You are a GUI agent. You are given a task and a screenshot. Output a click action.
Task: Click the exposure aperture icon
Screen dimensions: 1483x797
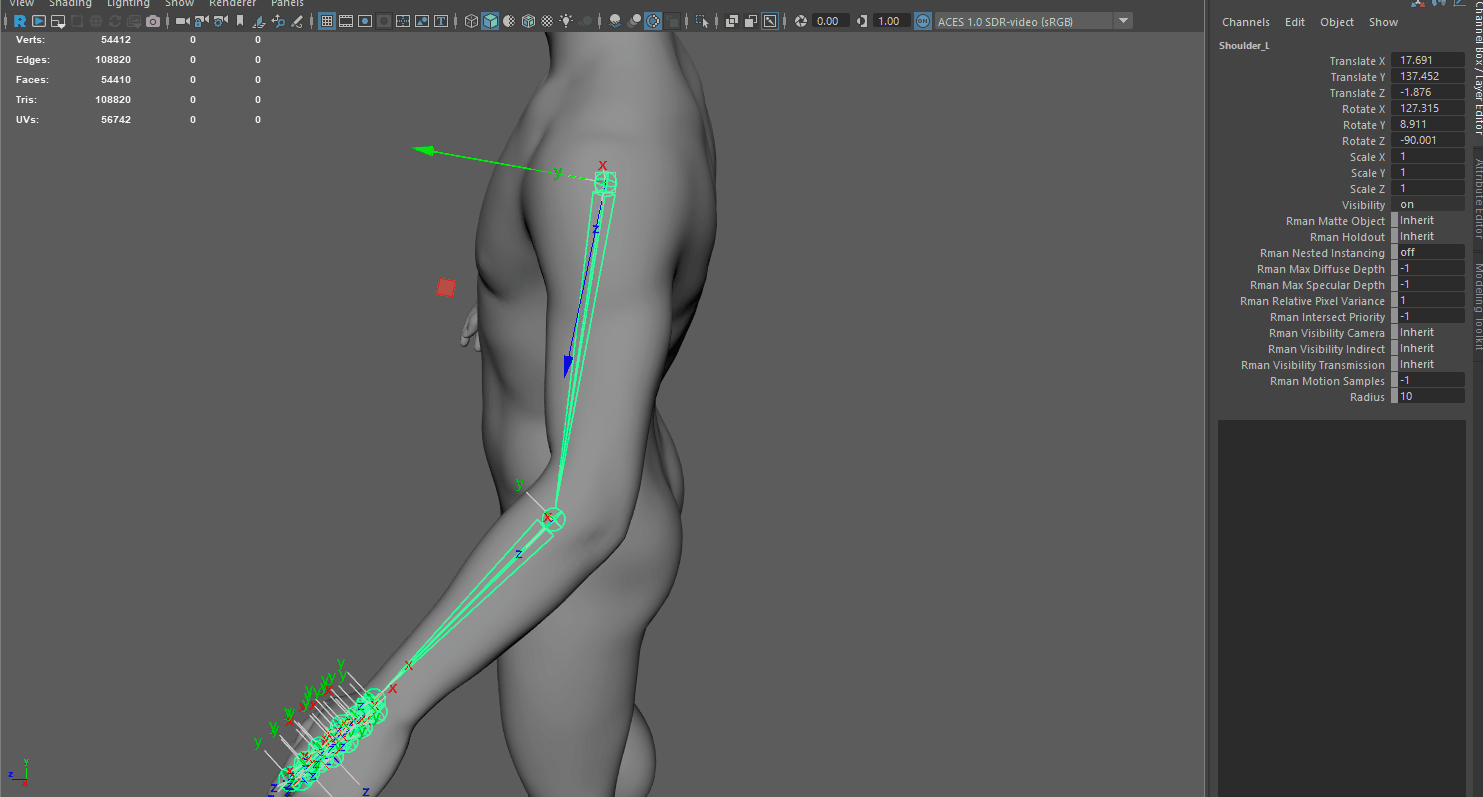[801, 21]
